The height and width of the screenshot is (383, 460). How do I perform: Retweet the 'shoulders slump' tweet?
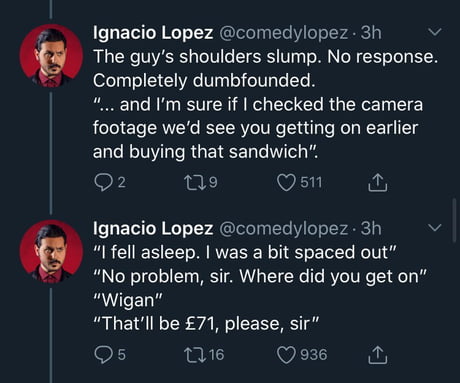pos(193,183)
